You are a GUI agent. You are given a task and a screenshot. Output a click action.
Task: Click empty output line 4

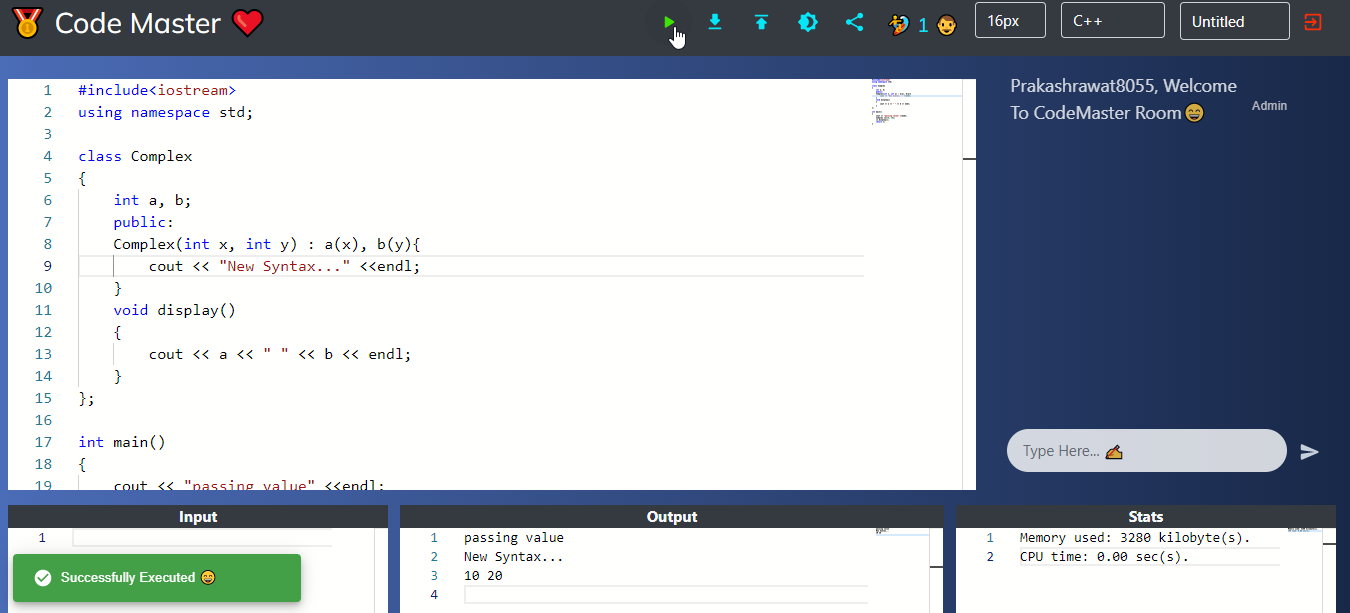tap(665, 595)
